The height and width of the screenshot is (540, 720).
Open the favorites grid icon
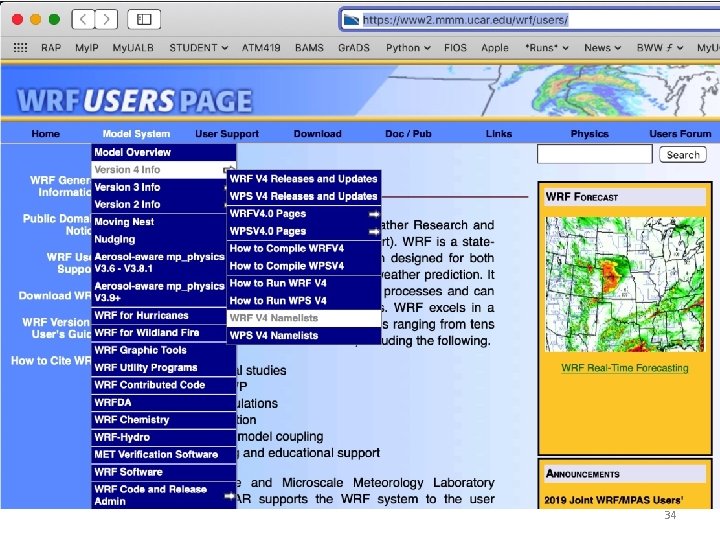pos(20,48)
